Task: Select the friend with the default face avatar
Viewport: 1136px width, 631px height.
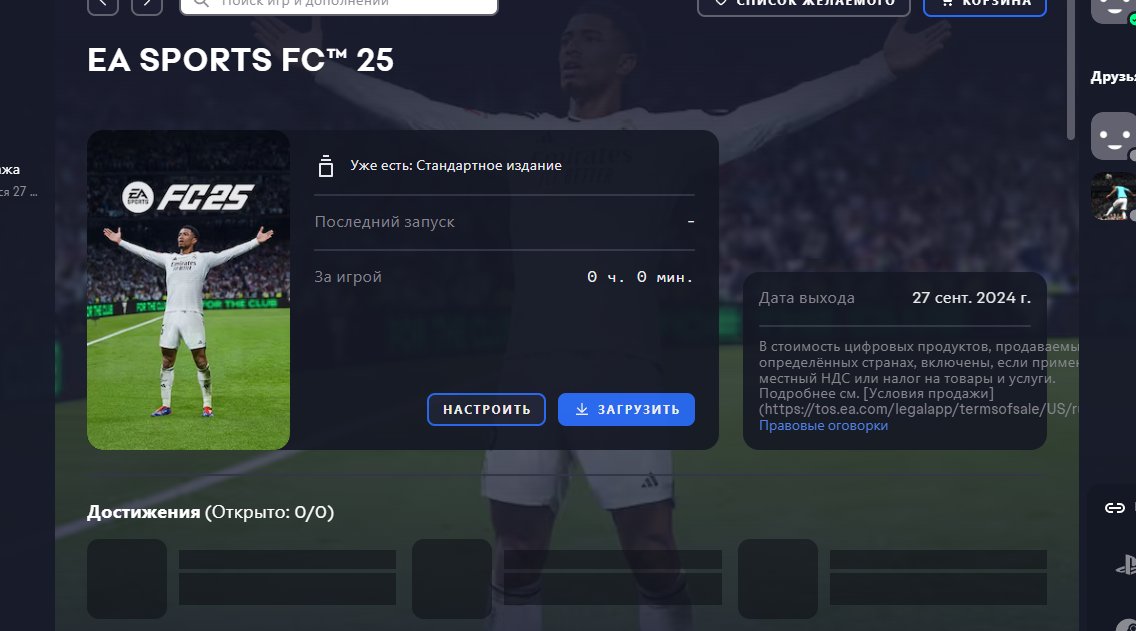Action: [x=1114, y=136]
